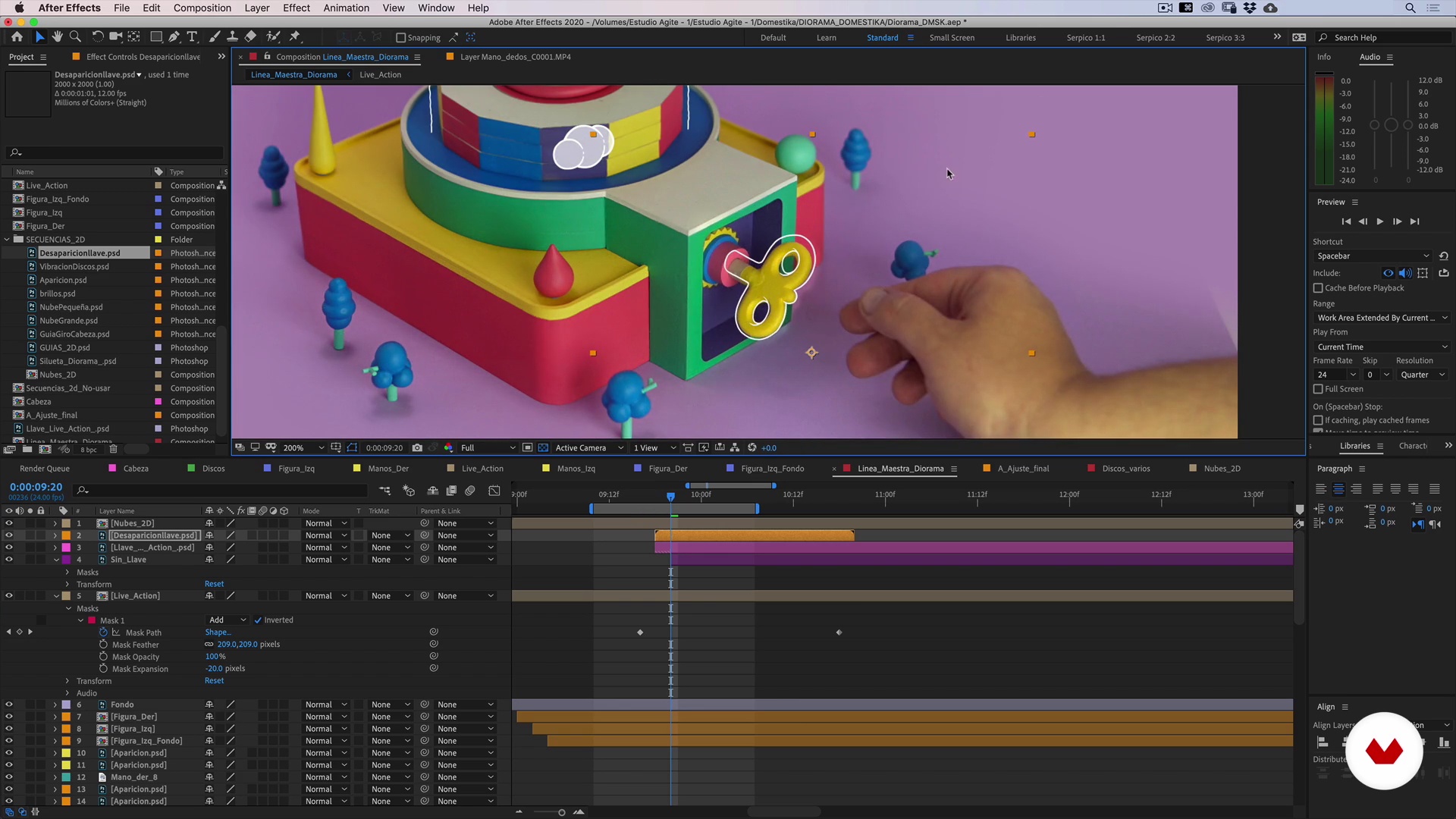The image size is (1456, 819).
Task: Toggle transparency grid in viewer
Action: pyautogui.click(x=543, y=447)
